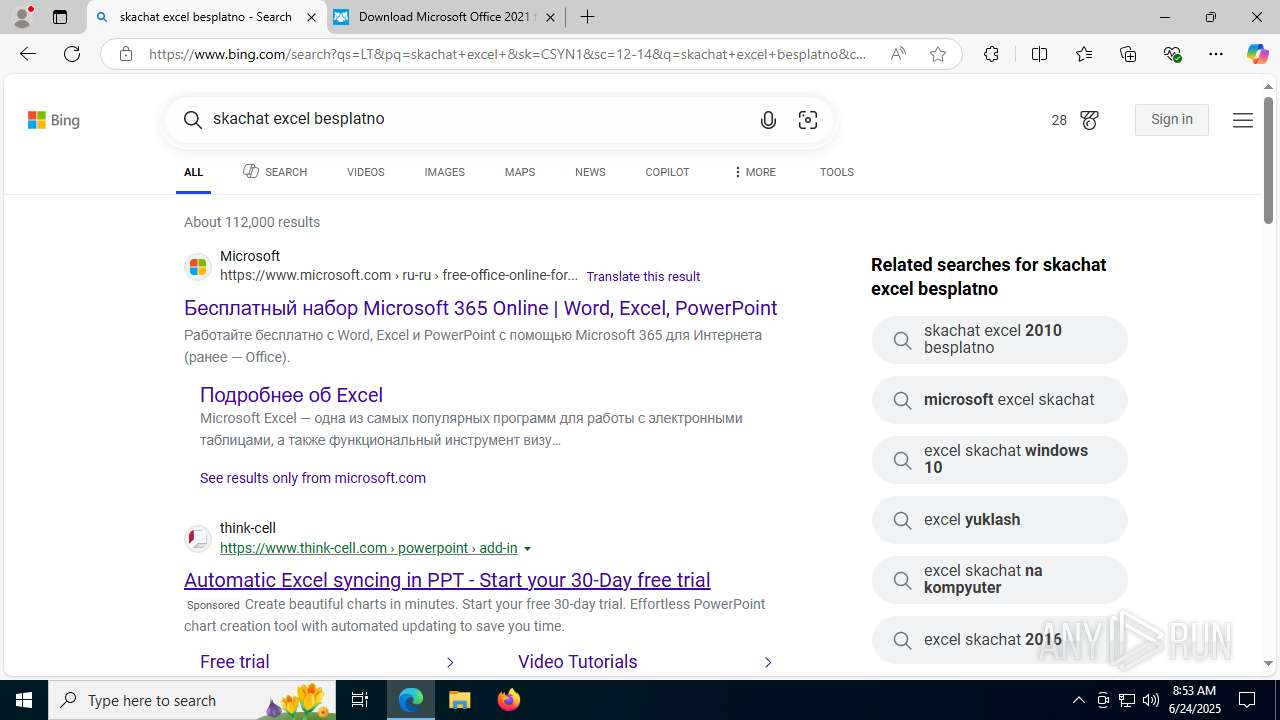
Task: Open the Collections icon
Action: [x=1128, y=54]
